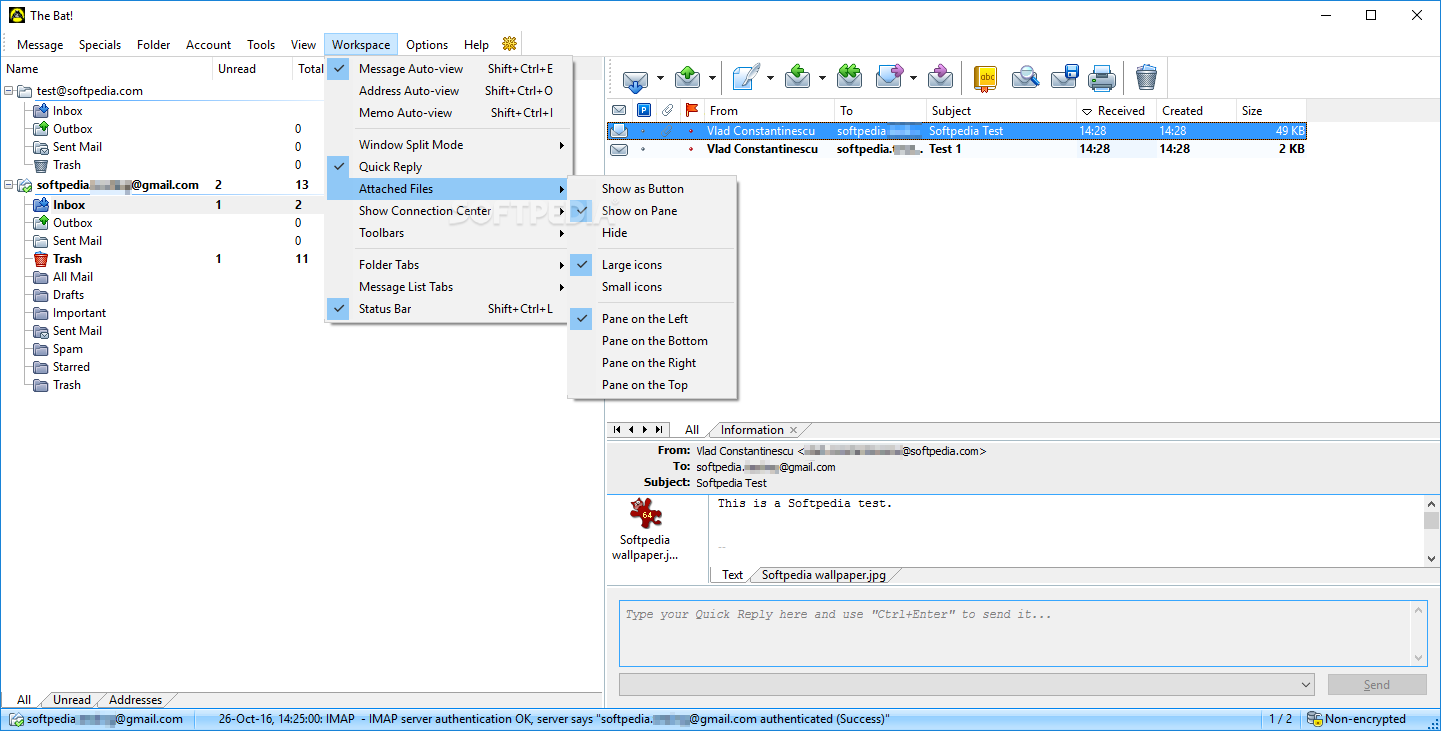1441x731 pixels.
Task: Click the Send button
Action: click(x=1377, y=685)
